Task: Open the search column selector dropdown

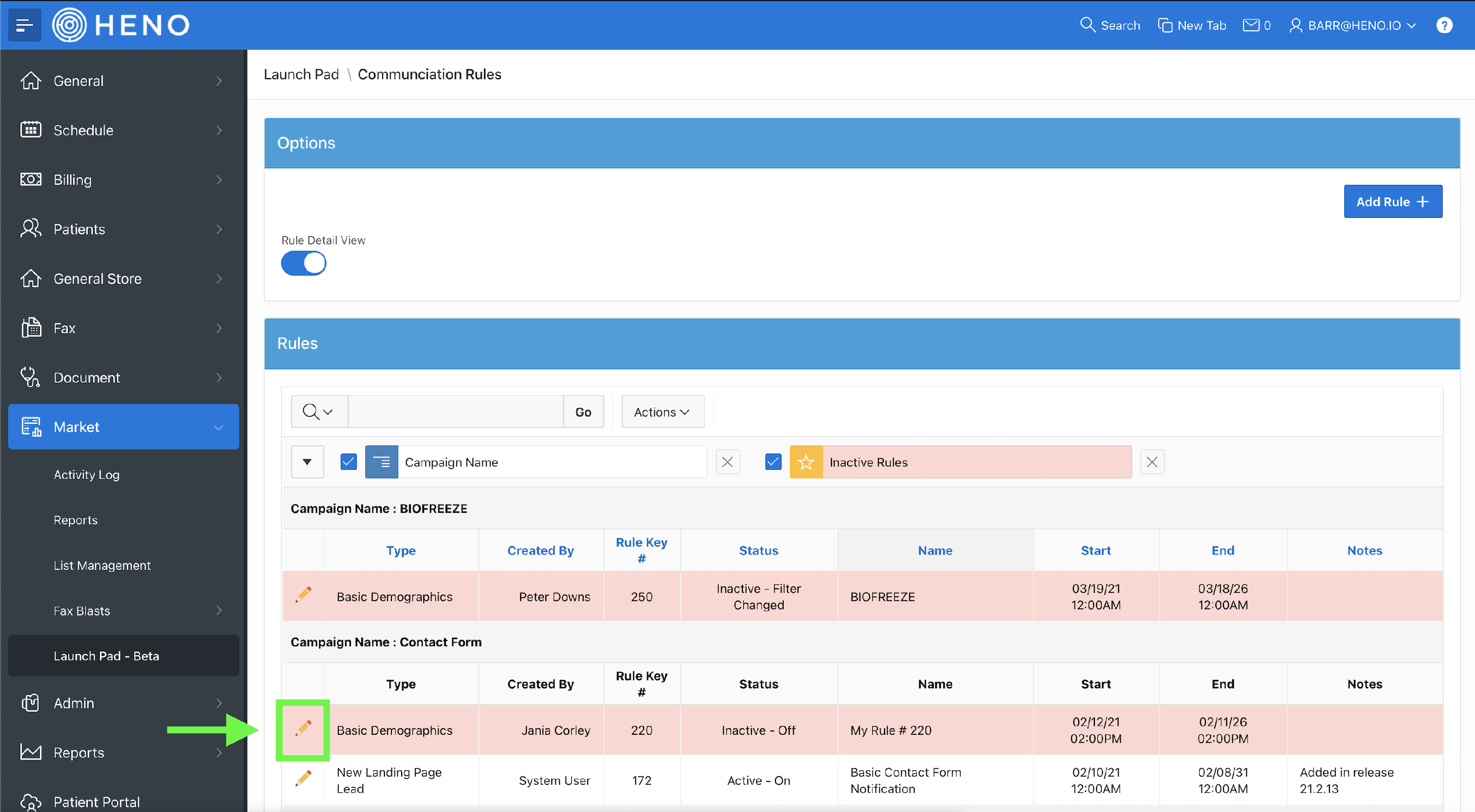Action: [x=319, y=412]
